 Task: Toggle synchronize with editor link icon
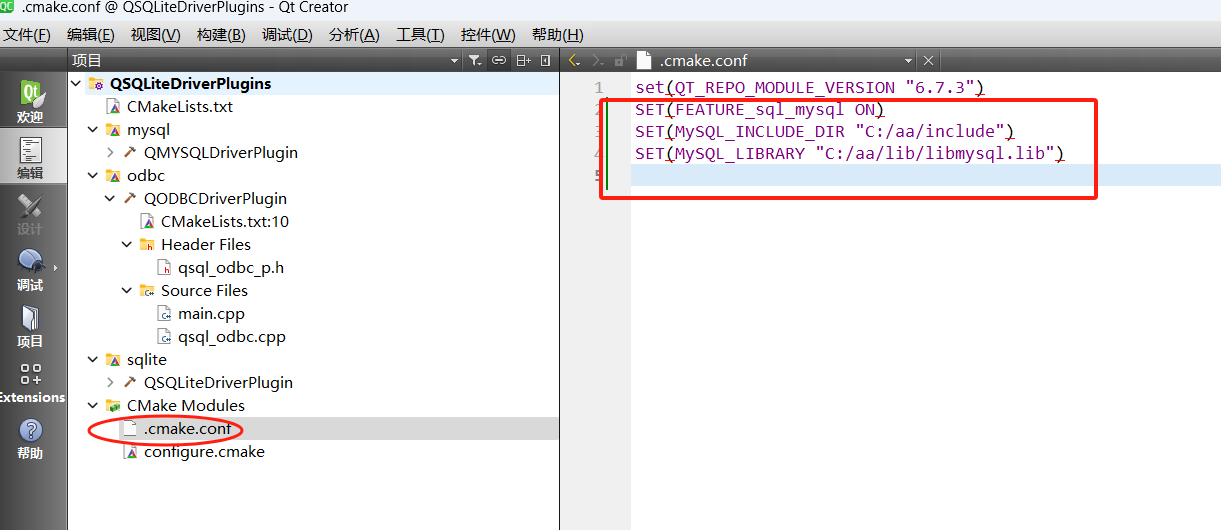(499, 60)
